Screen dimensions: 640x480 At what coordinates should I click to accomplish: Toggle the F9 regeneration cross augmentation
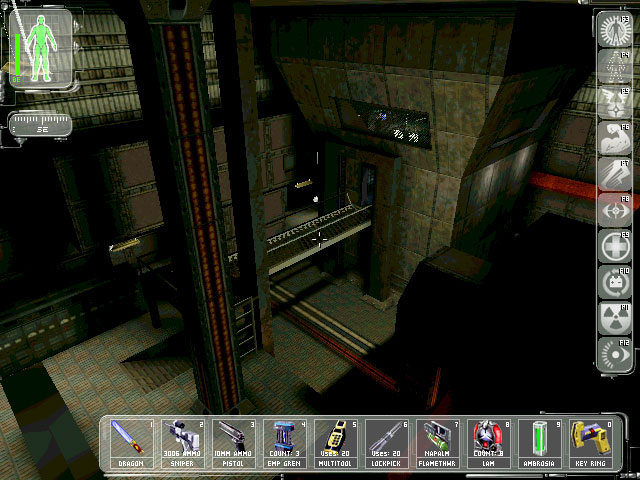614,247
